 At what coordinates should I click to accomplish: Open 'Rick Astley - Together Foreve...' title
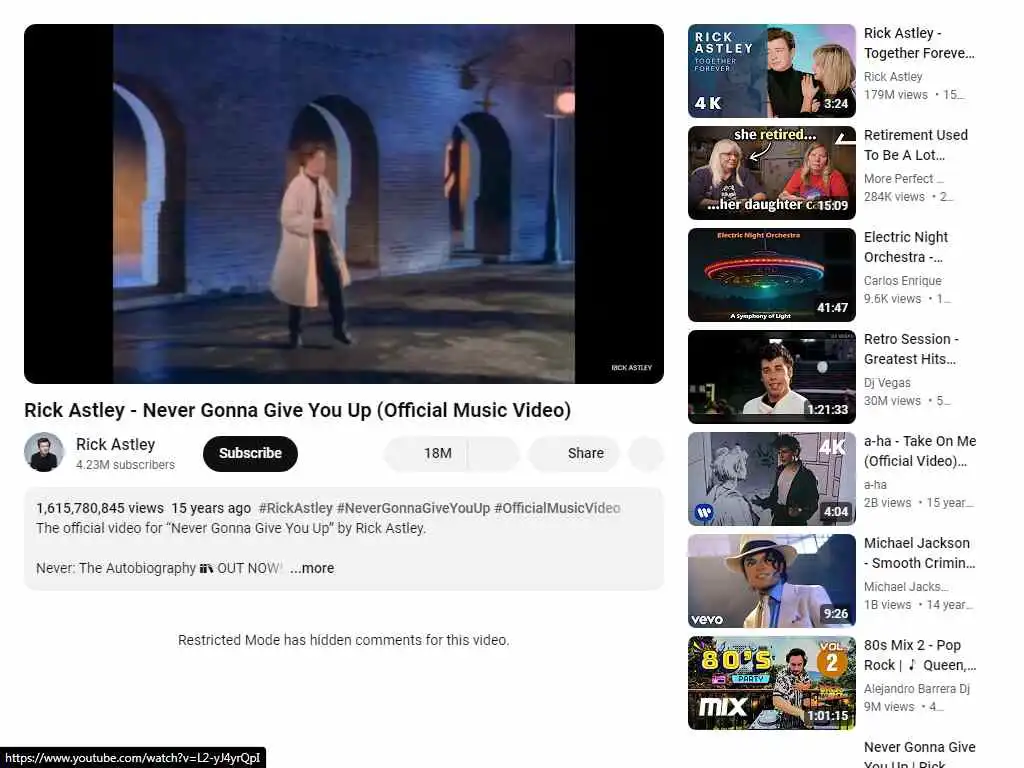tap(919, 43)
